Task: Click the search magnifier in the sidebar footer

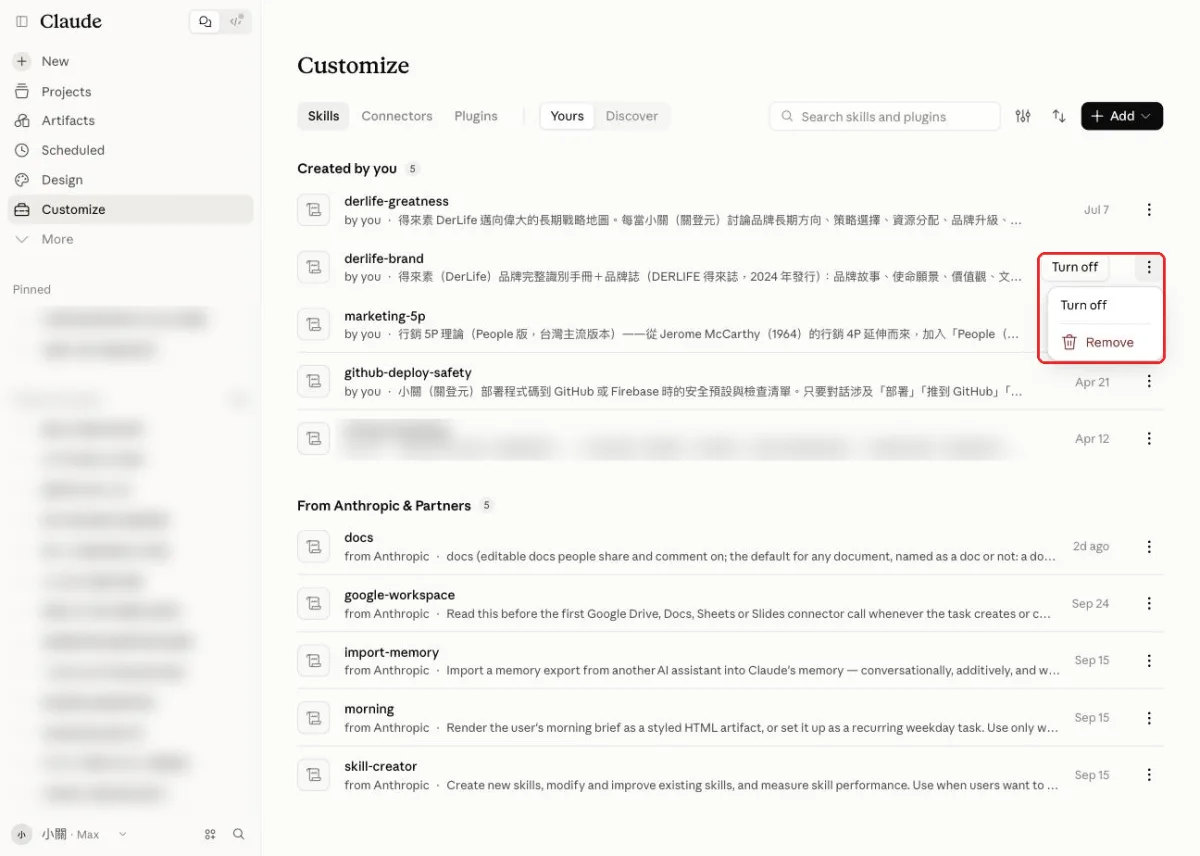Action: point(238,834)
